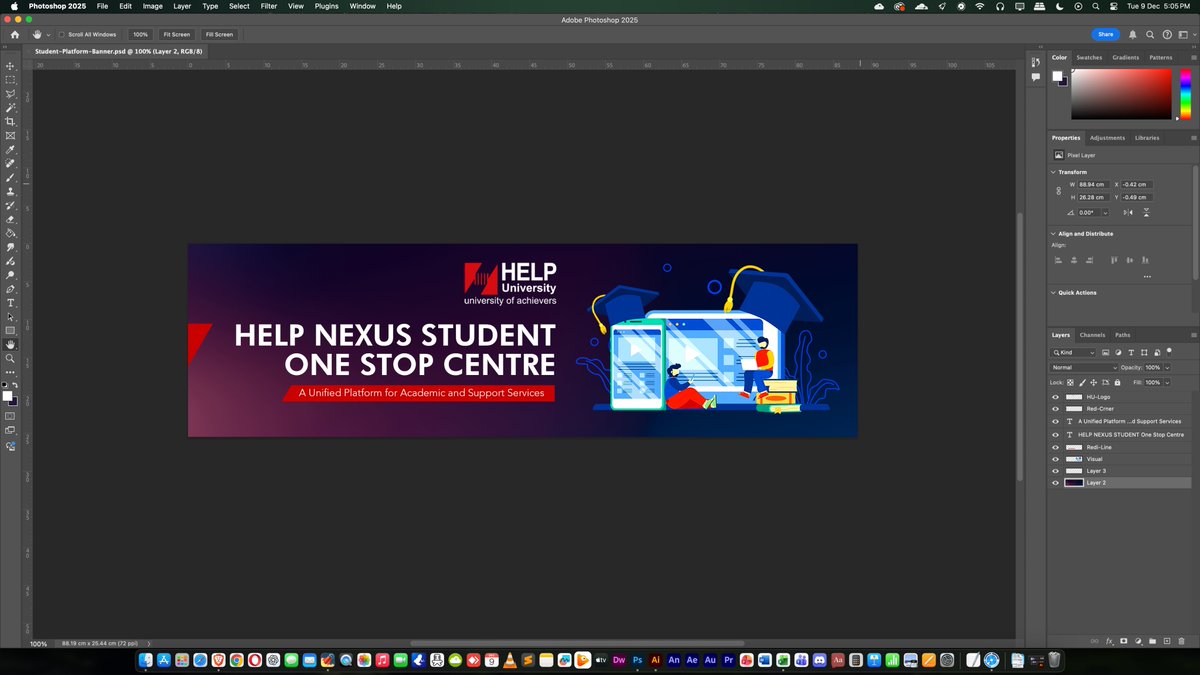
Task: Click the Fit Screen button
Action: [x=176, y=34]
